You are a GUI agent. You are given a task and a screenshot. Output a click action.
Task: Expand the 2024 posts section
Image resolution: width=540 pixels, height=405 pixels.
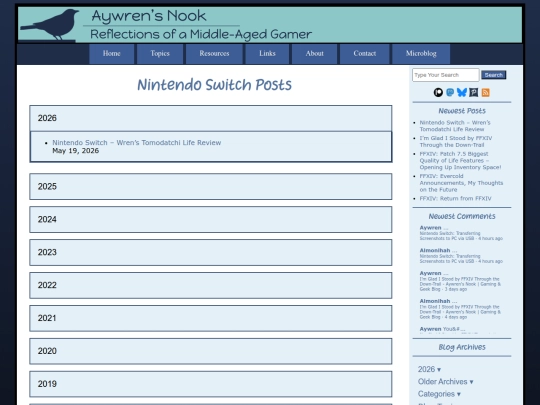click(x=211, y=219)
